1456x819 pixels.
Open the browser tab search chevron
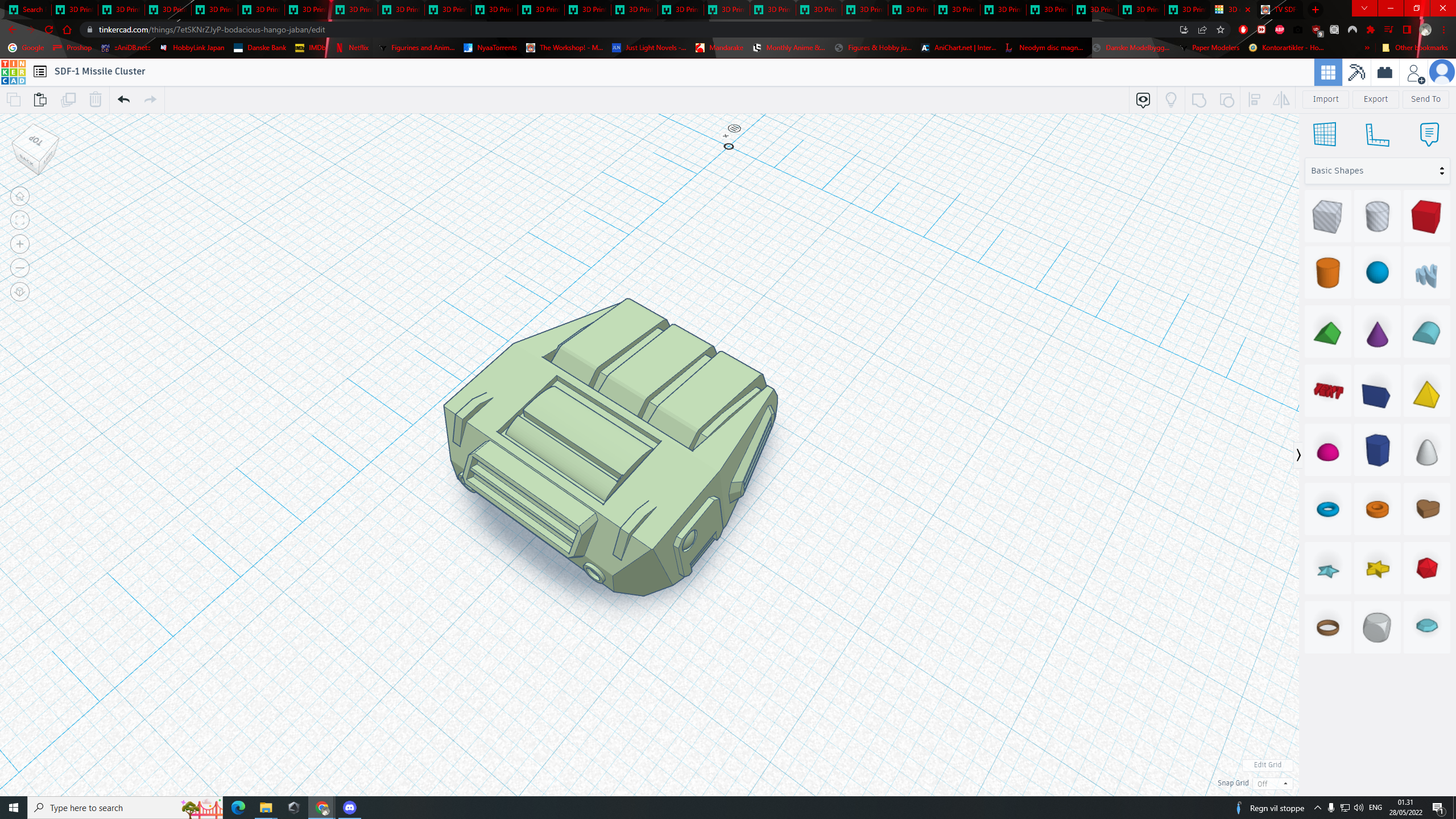coord(1364,9)
